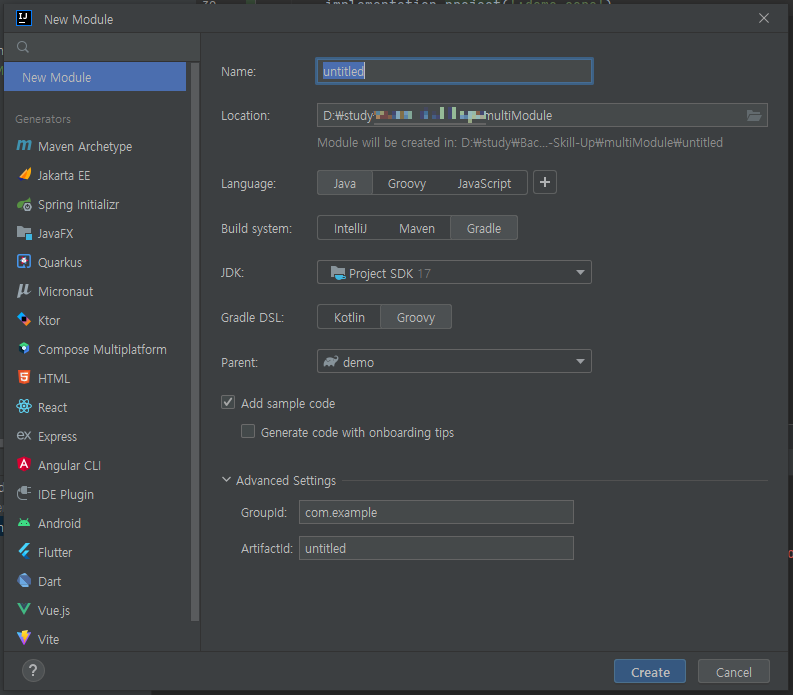Enable Generate code with onboarding tips
The width and height of the screenshot is (793, 695).
pos(248,431)
